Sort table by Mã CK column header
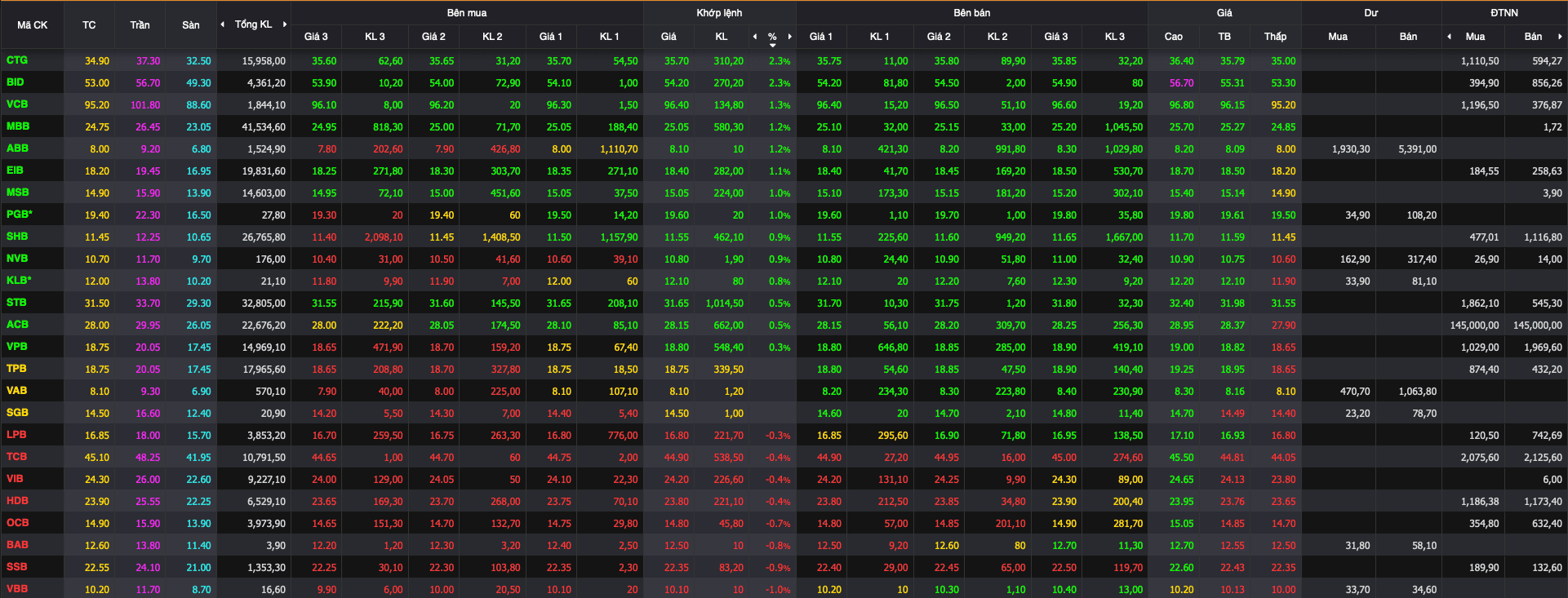 pyautogui.click(x=33, y=25)
